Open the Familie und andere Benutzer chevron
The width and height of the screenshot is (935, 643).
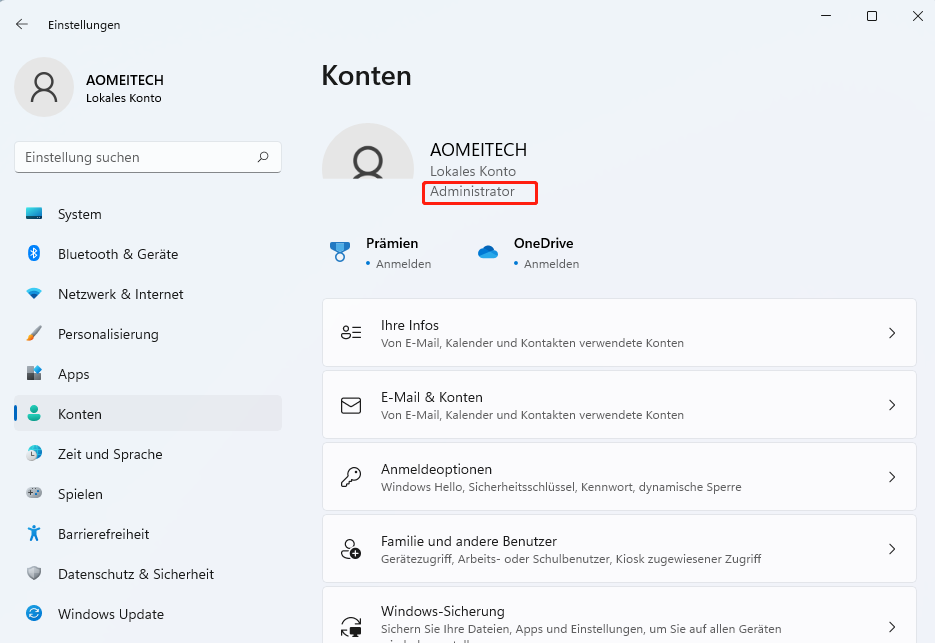click(892, 549)
